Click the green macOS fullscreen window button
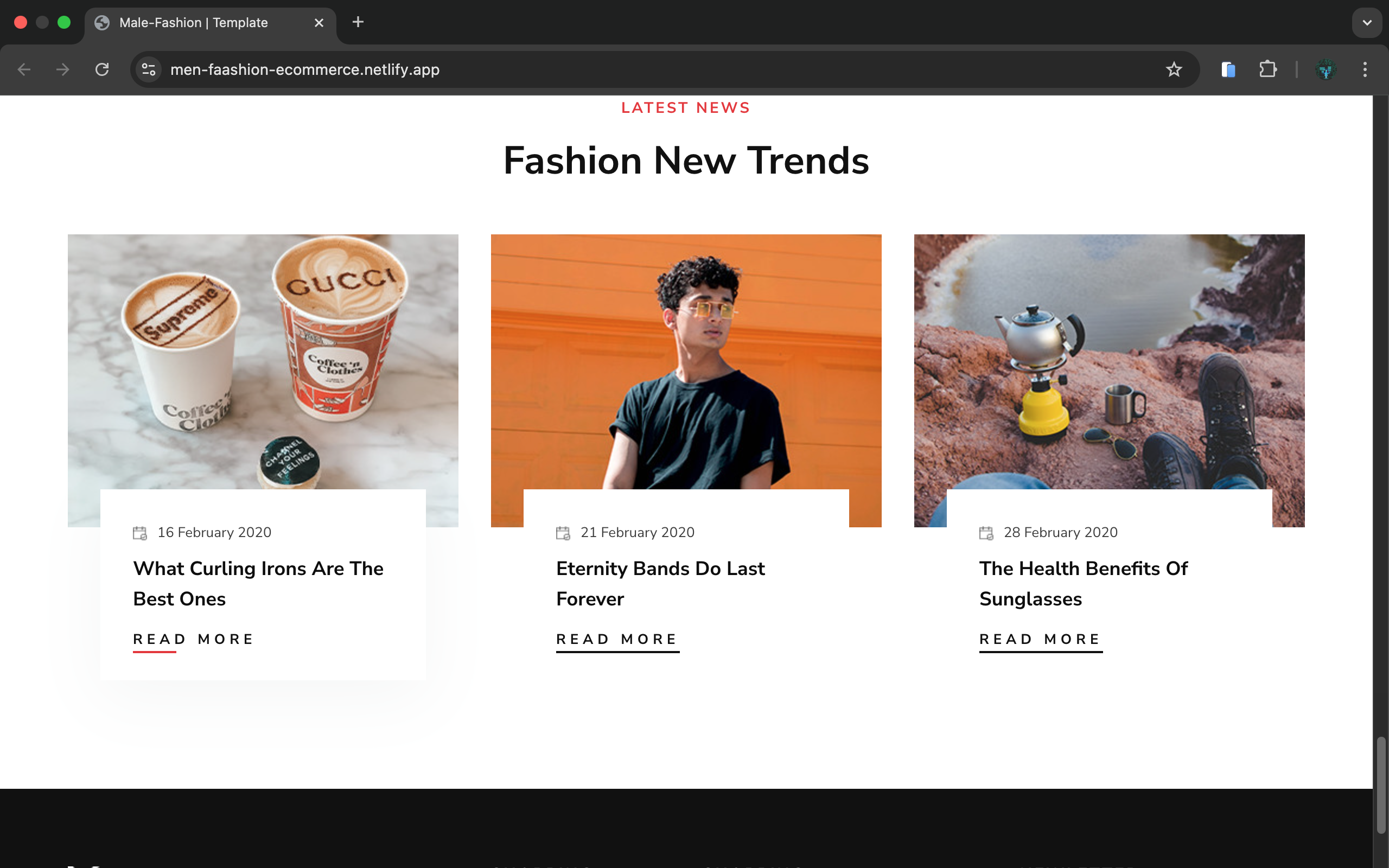Screen dimensions: 1389x868 (63, 22)
